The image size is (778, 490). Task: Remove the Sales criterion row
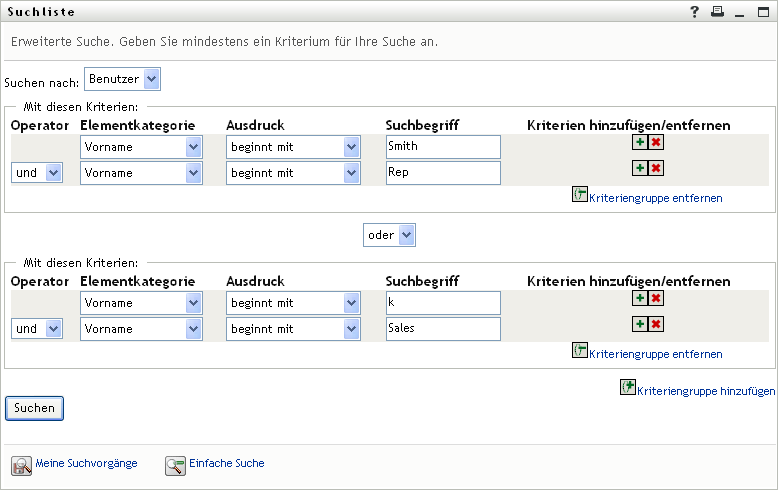point(656,324)
